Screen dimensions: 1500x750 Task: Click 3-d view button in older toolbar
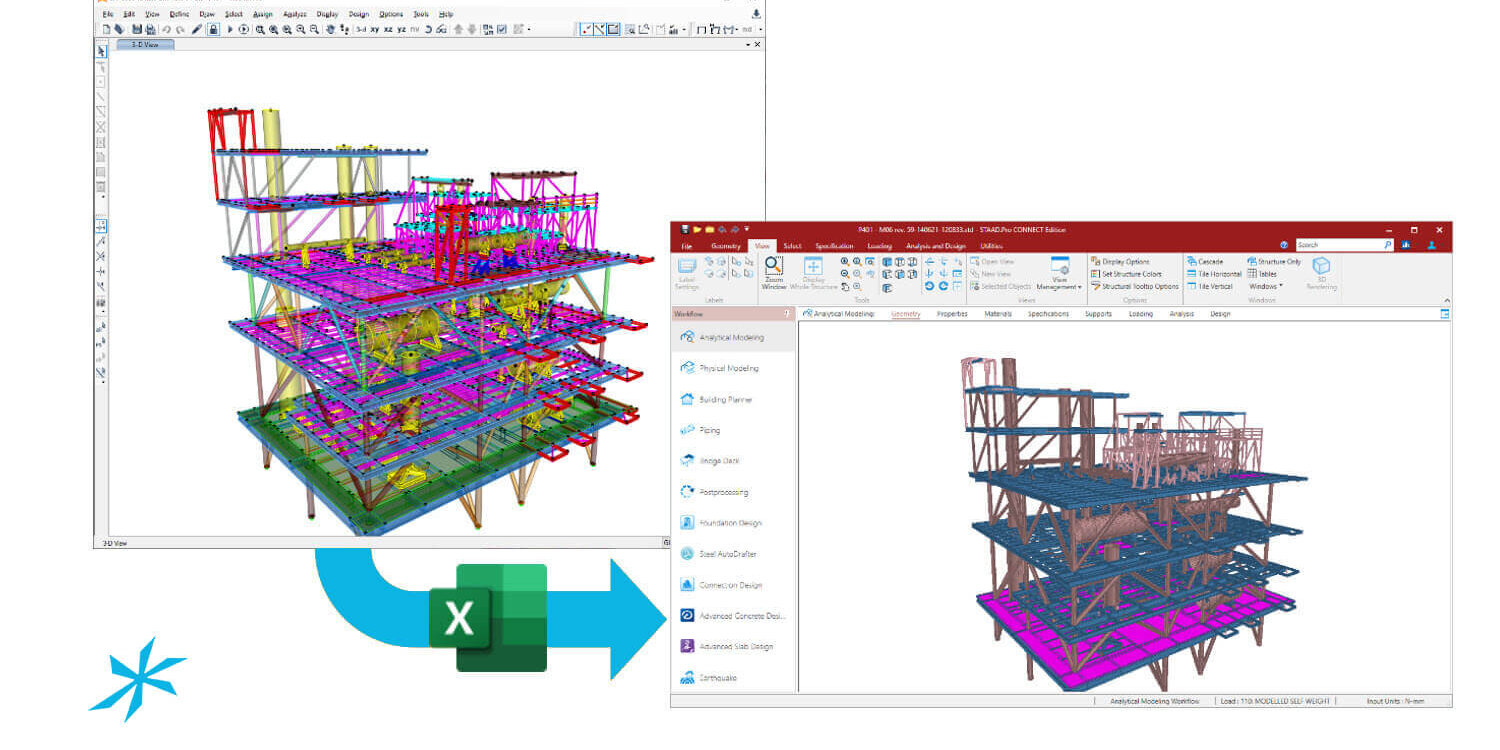click(x=360, y=29)
